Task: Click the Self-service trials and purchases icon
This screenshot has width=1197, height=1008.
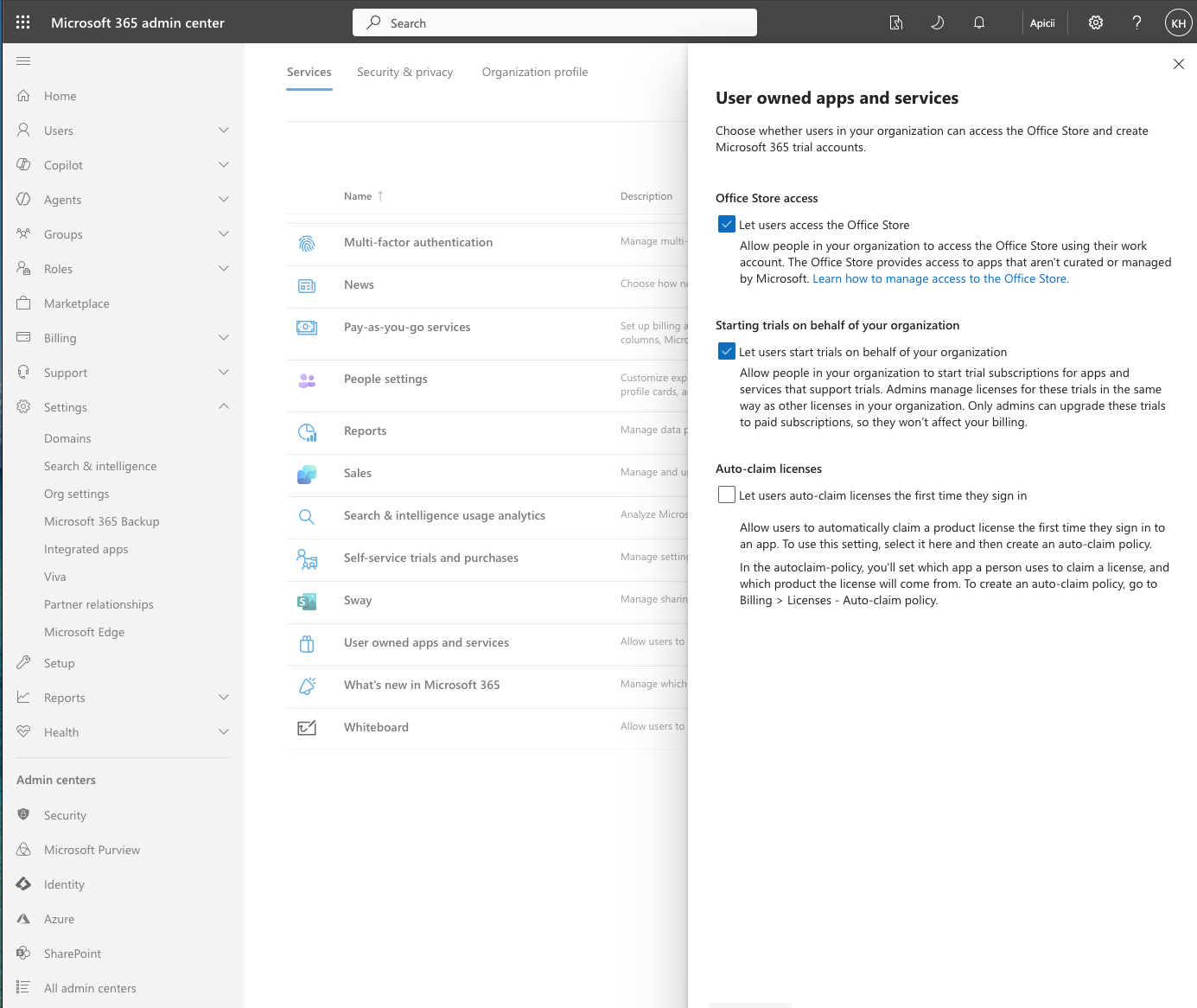Action: coord(307,559)
